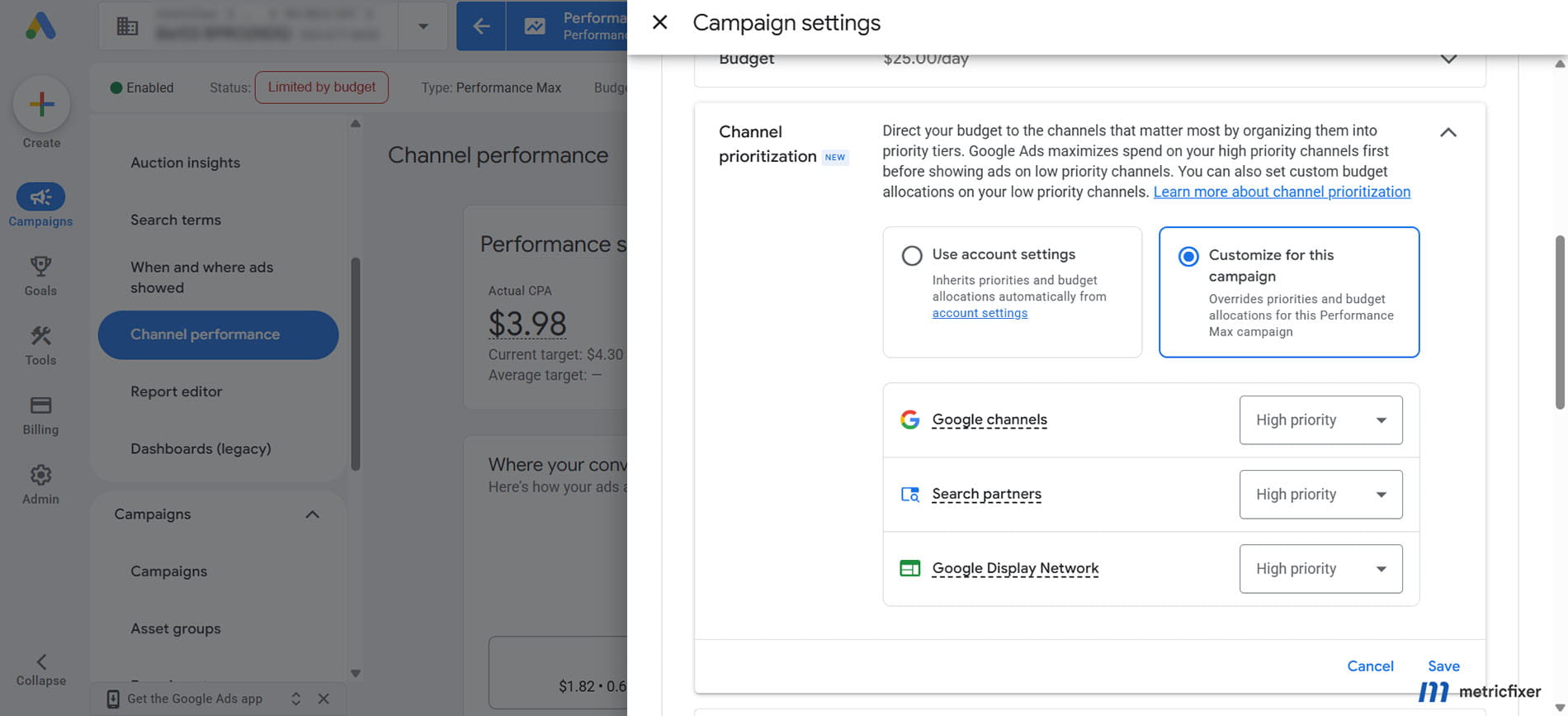Viewport: 1568px width, 716px height.
Task: Click the Create plus button
Action: tap(41, 104)
